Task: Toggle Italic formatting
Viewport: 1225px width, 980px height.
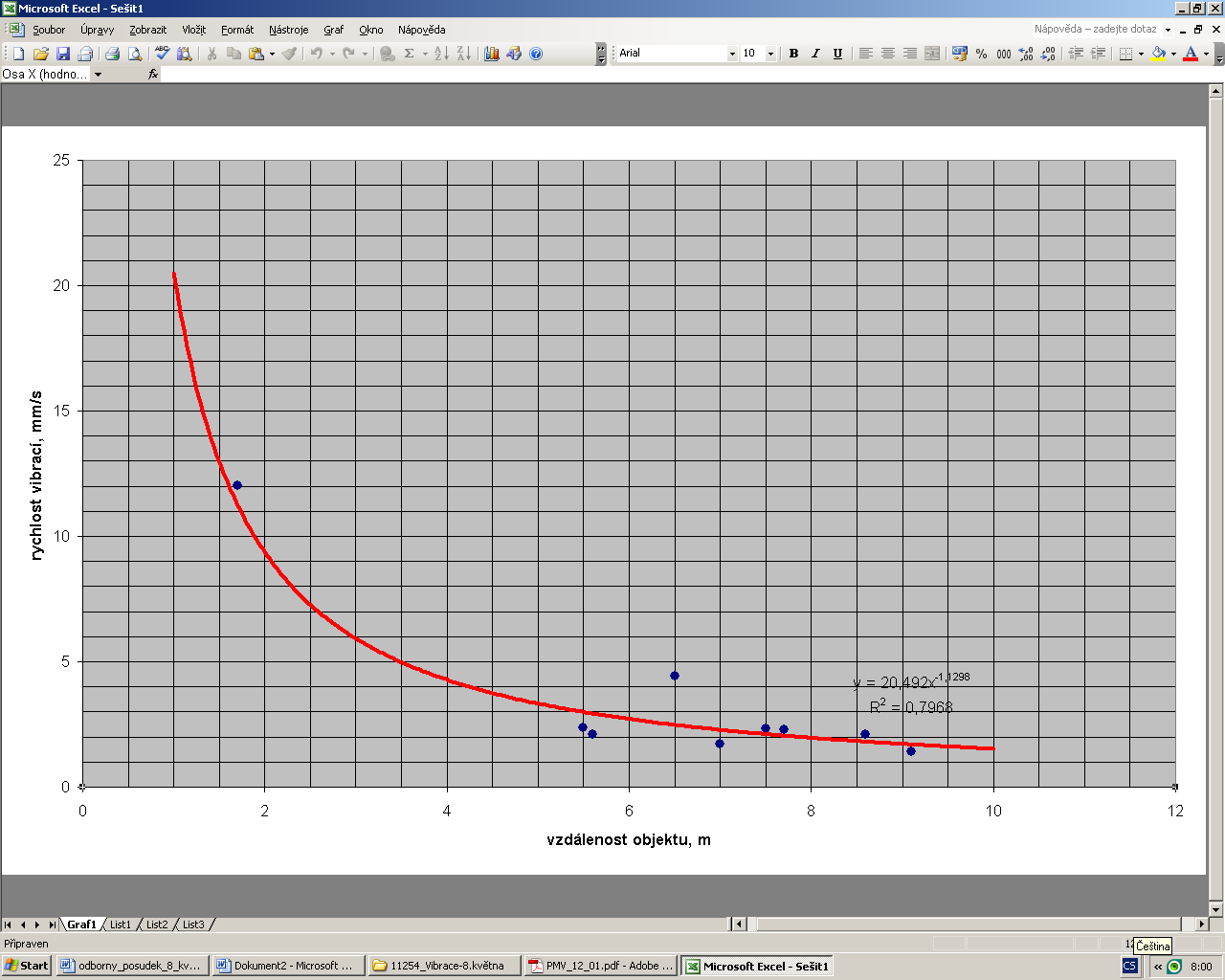Action: (x=815, y=54)
